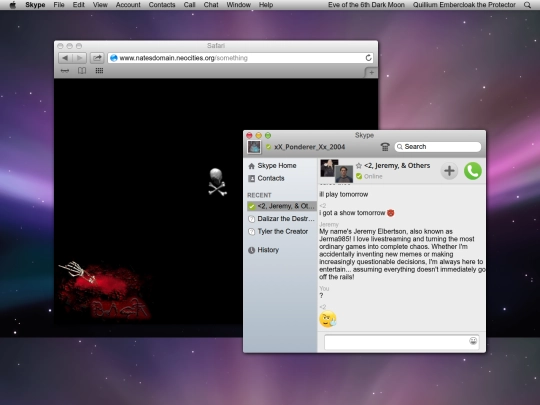Image resolution: width=540 pixels, height=405 pixels.
Task: Open the File menu
Action: click(59, 5)
